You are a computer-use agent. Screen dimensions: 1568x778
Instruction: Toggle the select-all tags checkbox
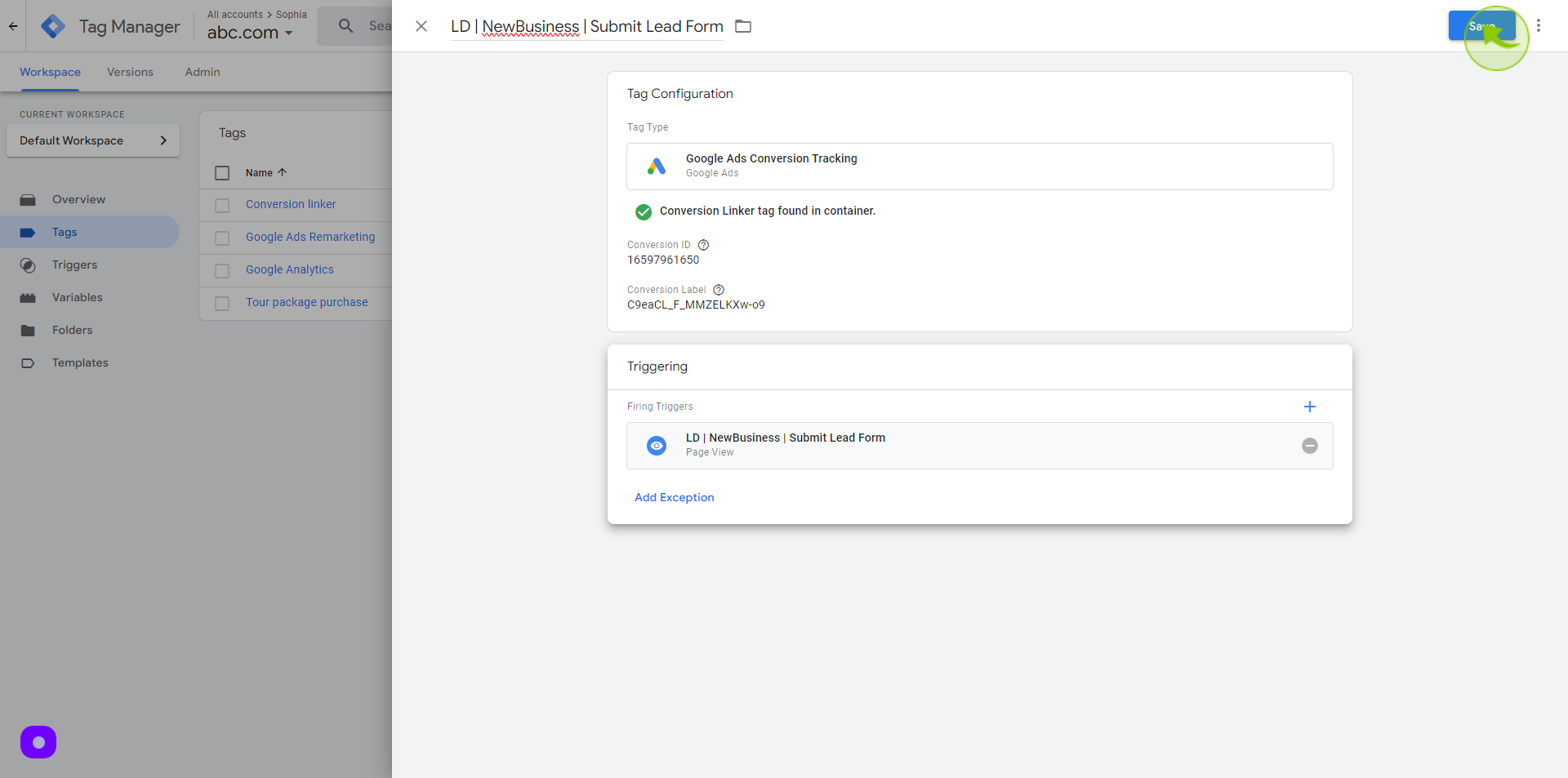click(x=222, y=173)
